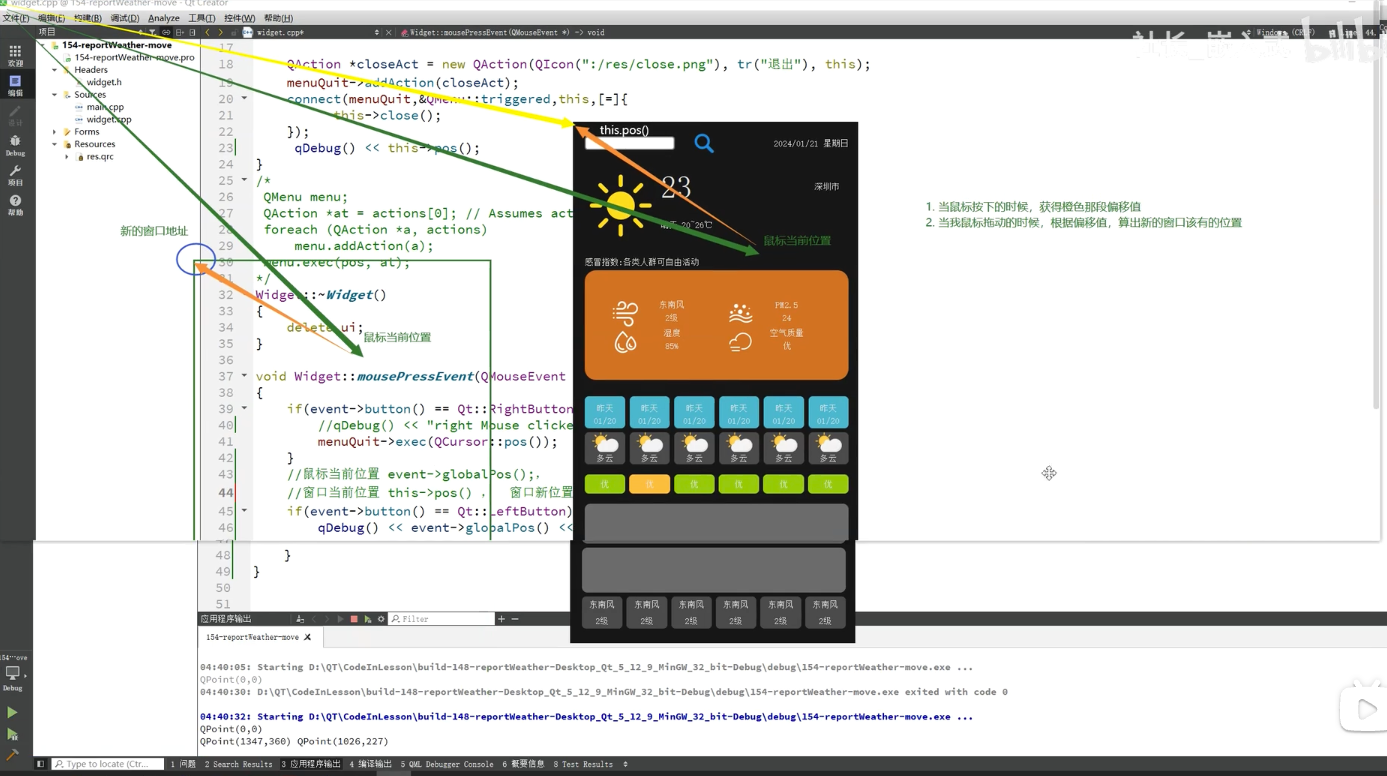Click the filter icon in project panel
This screenshot has height=776, width=1387.
click(152, 32)
